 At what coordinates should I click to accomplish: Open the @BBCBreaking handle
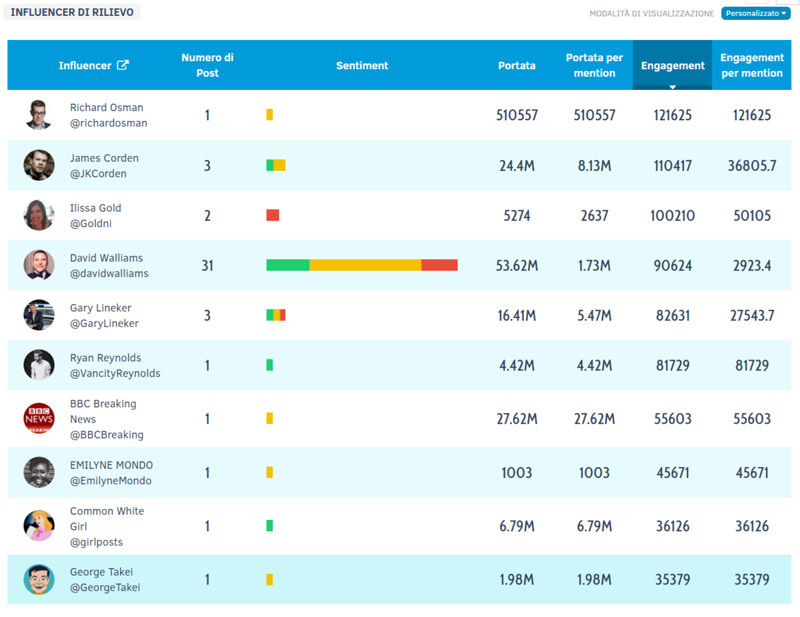coord(107,435)
